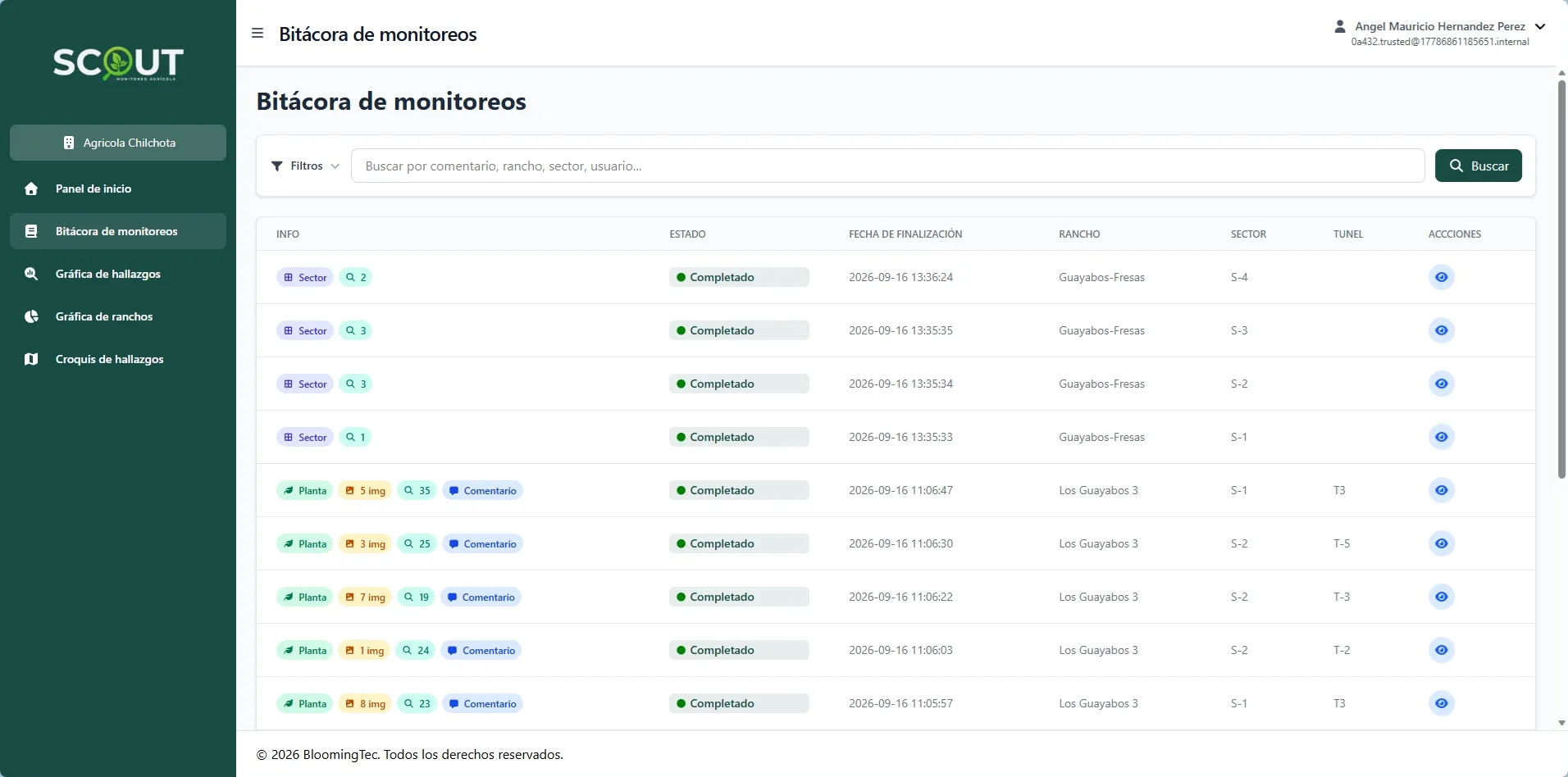Click the 5 img badge
1568x777 pixels.
tap(365, 490)
